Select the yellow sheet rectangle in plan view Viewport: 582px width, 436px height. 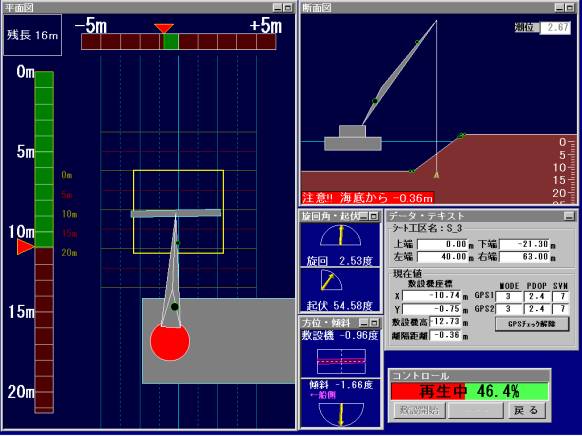pos(178,212)
